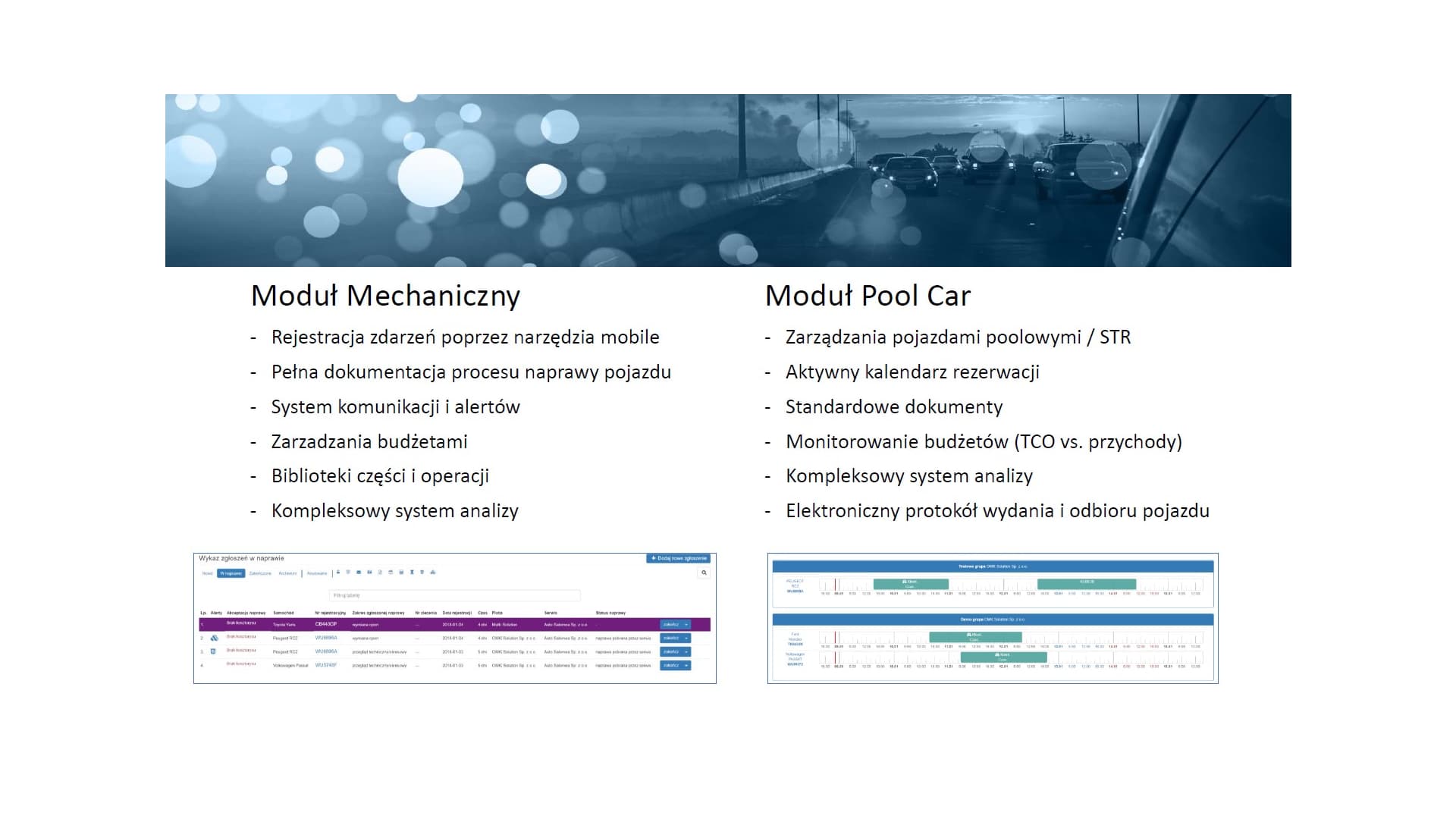The image size is (1456, 819).
Task: Open dropdown arrow on Toyota Yaris row button
Action: coord(686,625)
